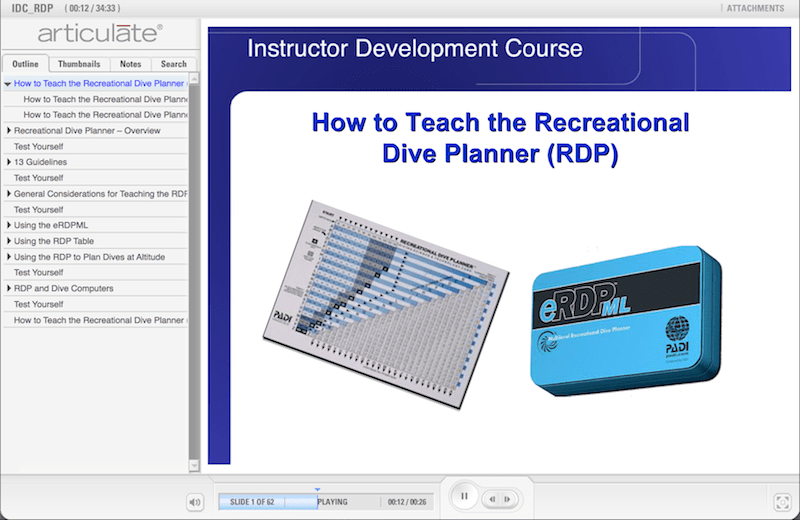Click Using the RDP Table title text
Screen dimensions: 800x520
(54, 241)
